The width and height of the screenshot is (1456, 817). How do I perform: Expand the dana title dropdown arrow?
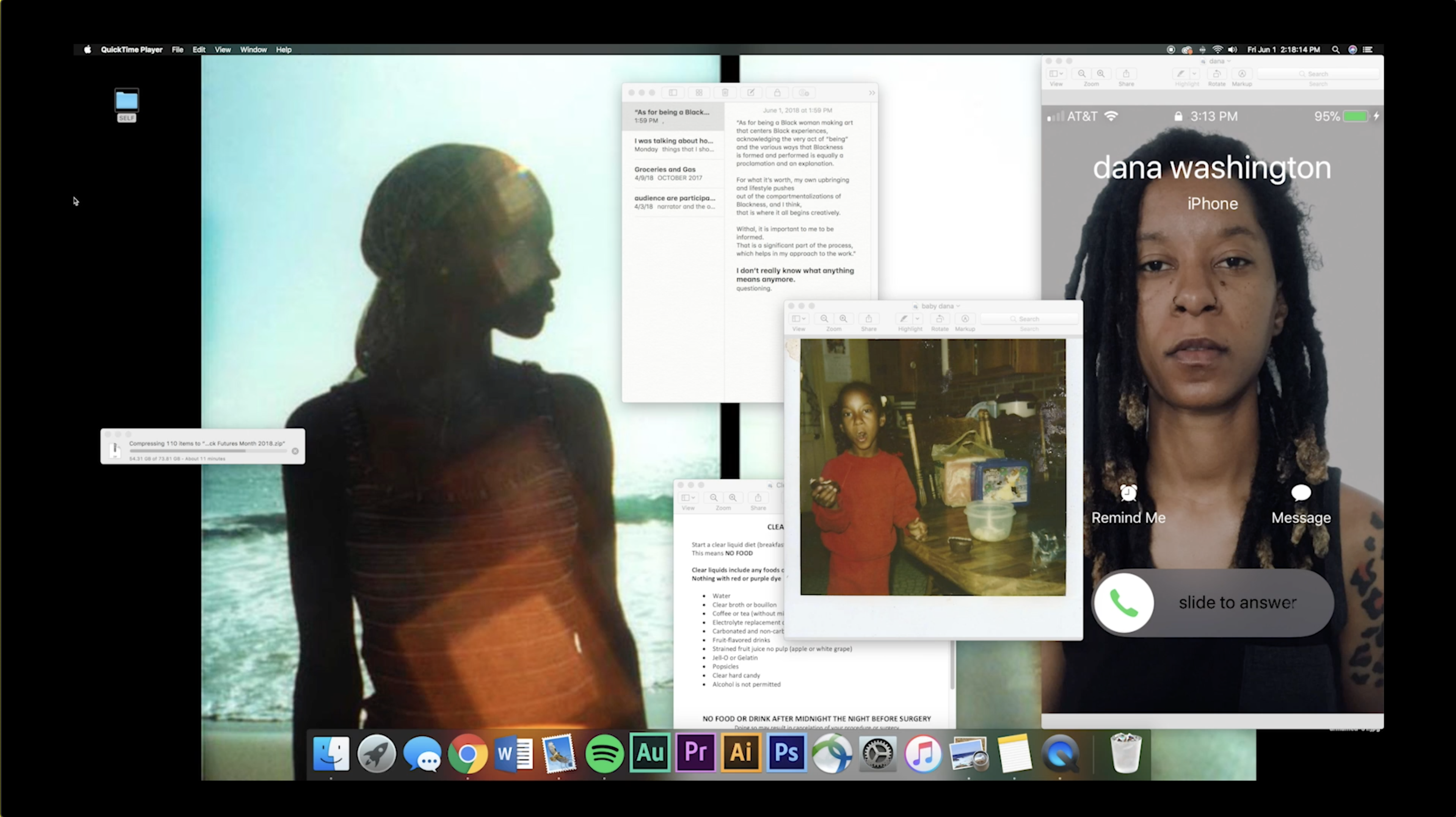coord(1229,61)
